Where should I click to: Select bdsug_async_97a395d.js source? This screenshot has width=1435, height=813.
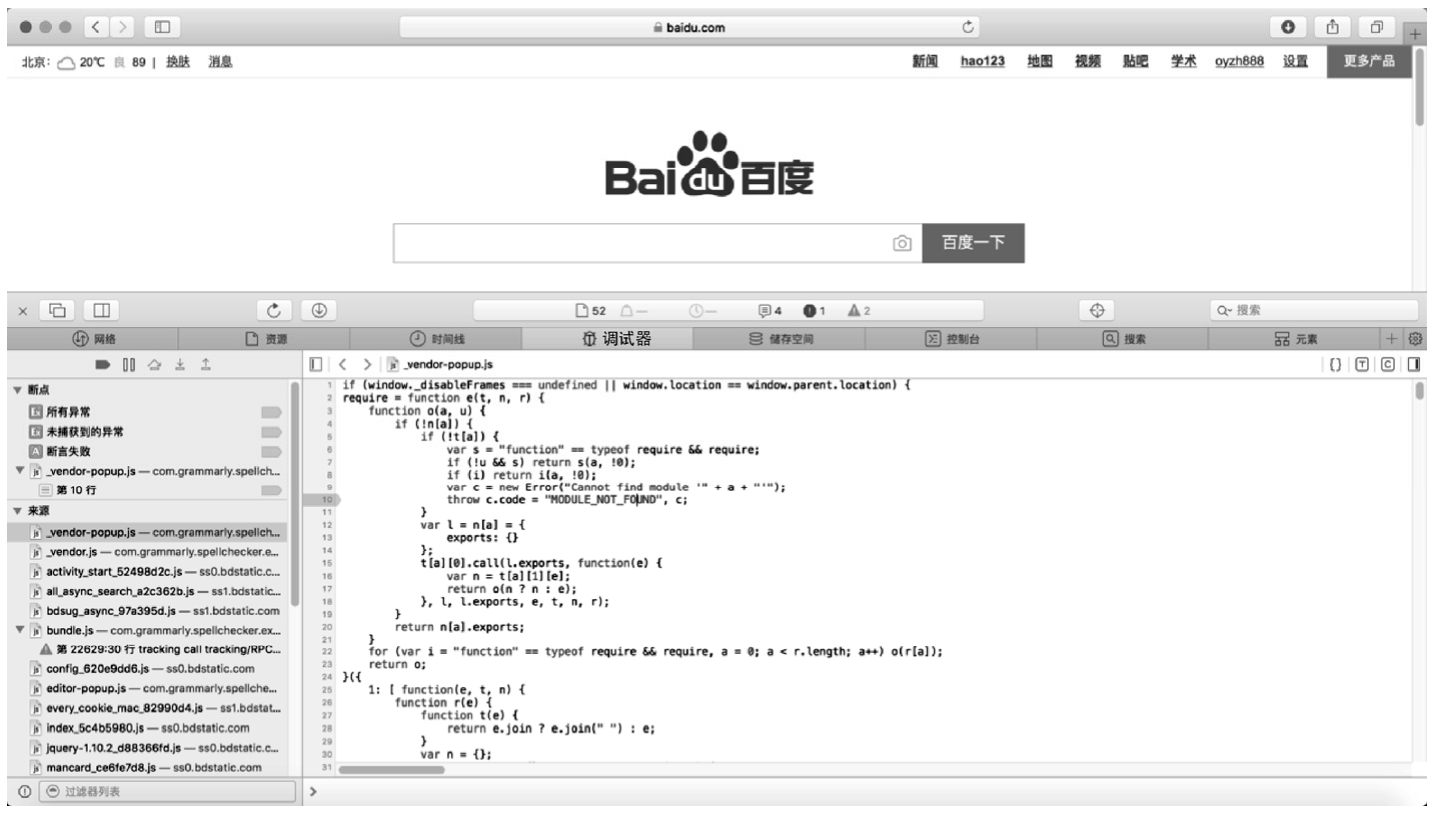pyautogui.click(x=148, y=611)
